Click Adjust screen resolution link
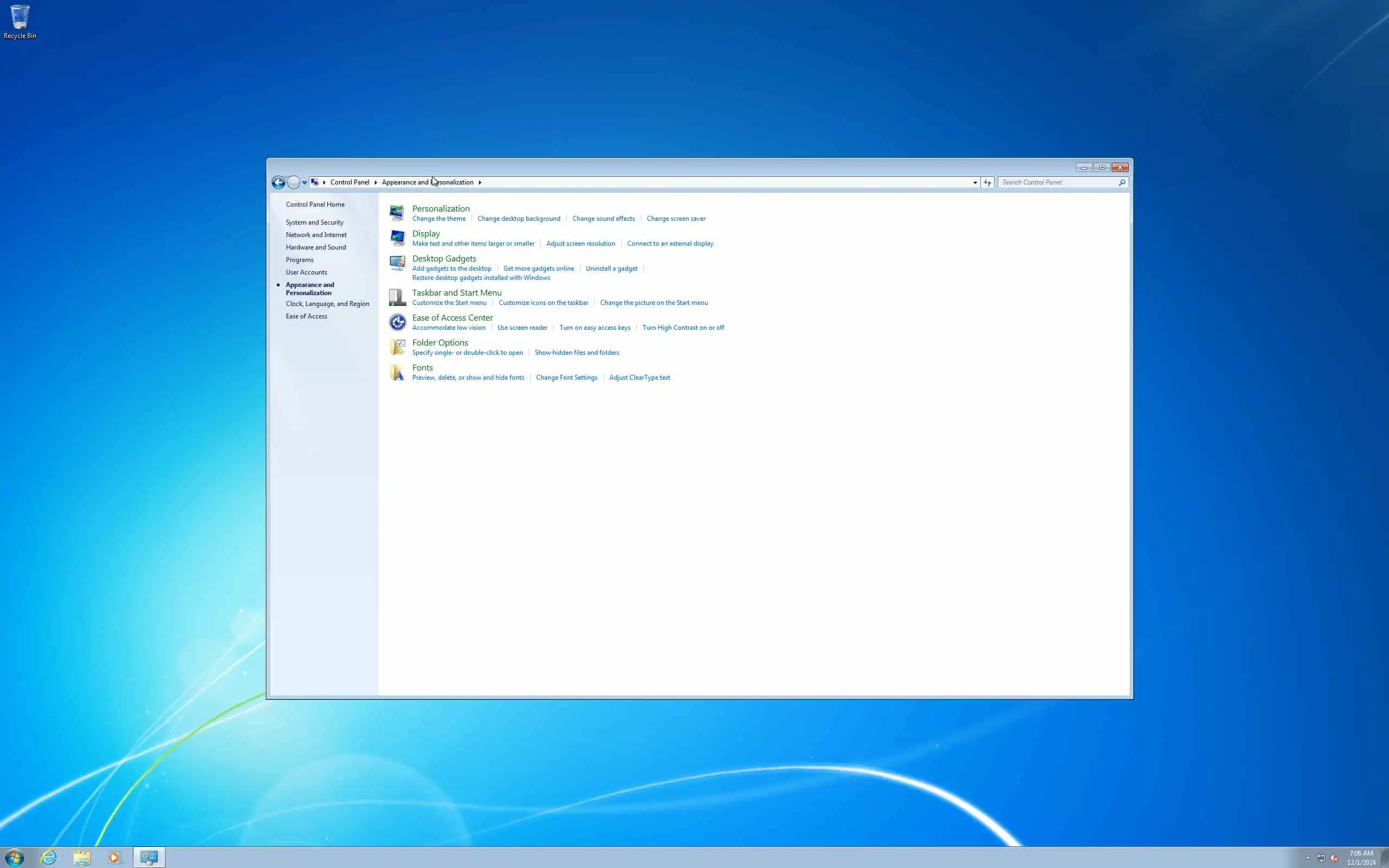Screen dimensions: 1389x868 point(579,244)
